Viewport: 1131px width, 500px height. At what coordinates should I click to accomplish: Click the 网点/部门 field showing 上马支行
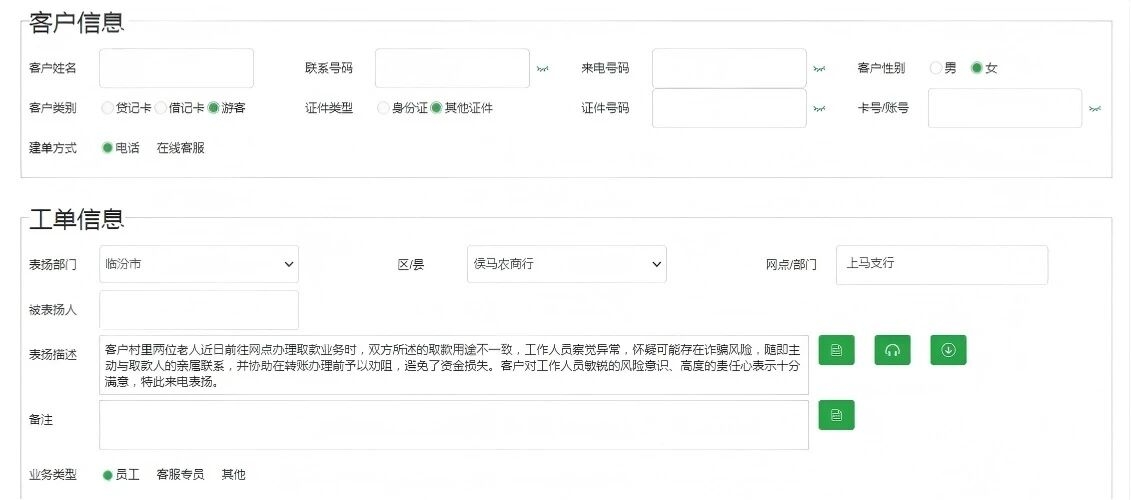pyautogui.click(x=941, y=265)
